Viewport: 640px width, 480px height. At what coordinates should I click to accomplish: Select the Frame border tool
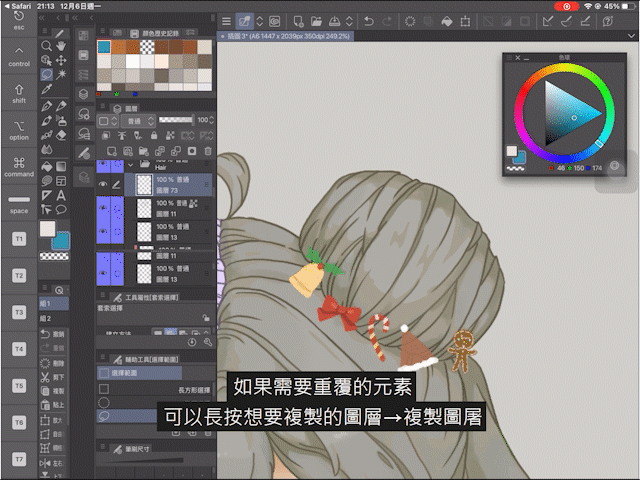[x=61, y=181]
